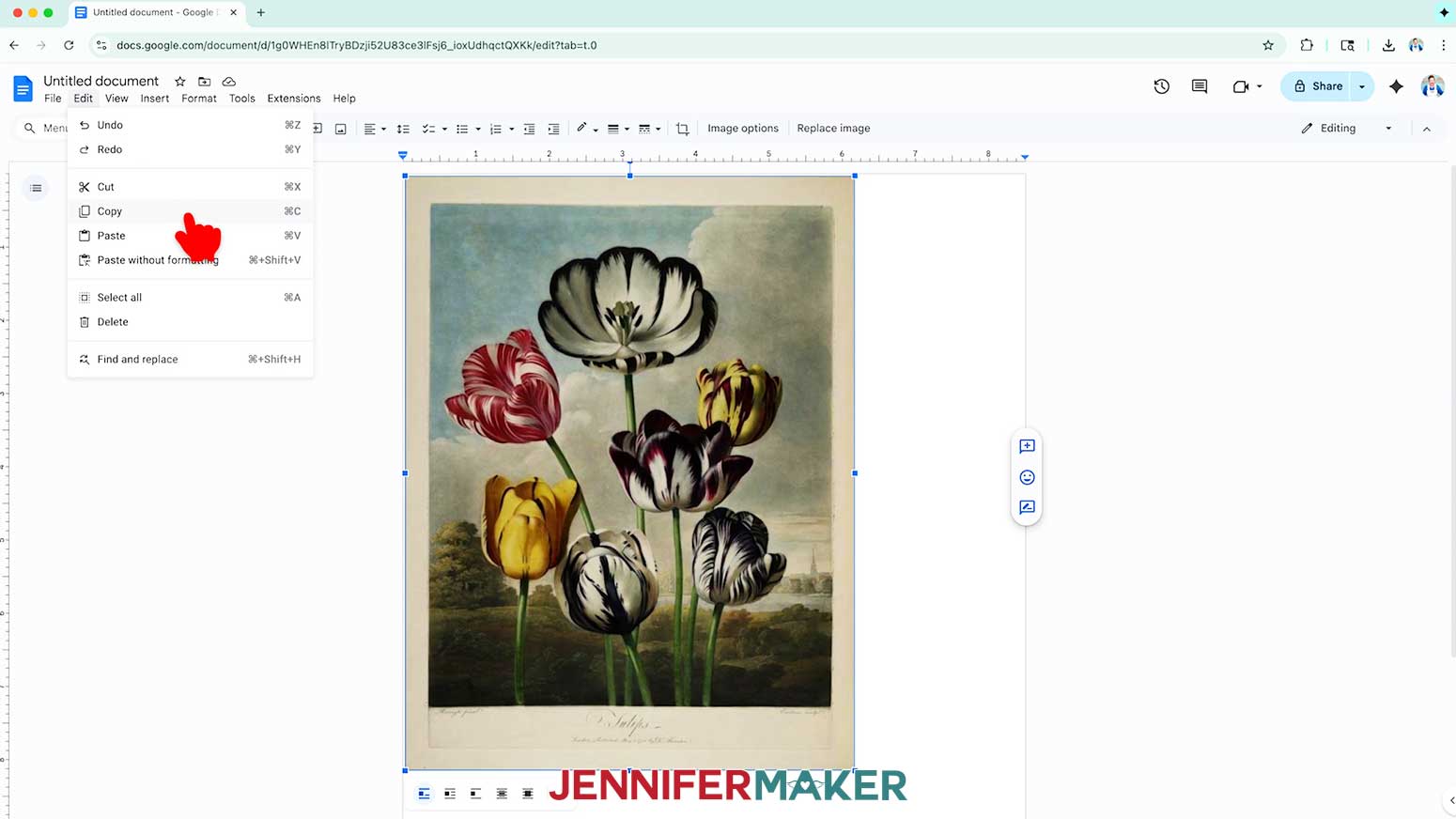This screenshot has height=819, width=1456.
Task: Select the crop image tool
Action: 683,129
